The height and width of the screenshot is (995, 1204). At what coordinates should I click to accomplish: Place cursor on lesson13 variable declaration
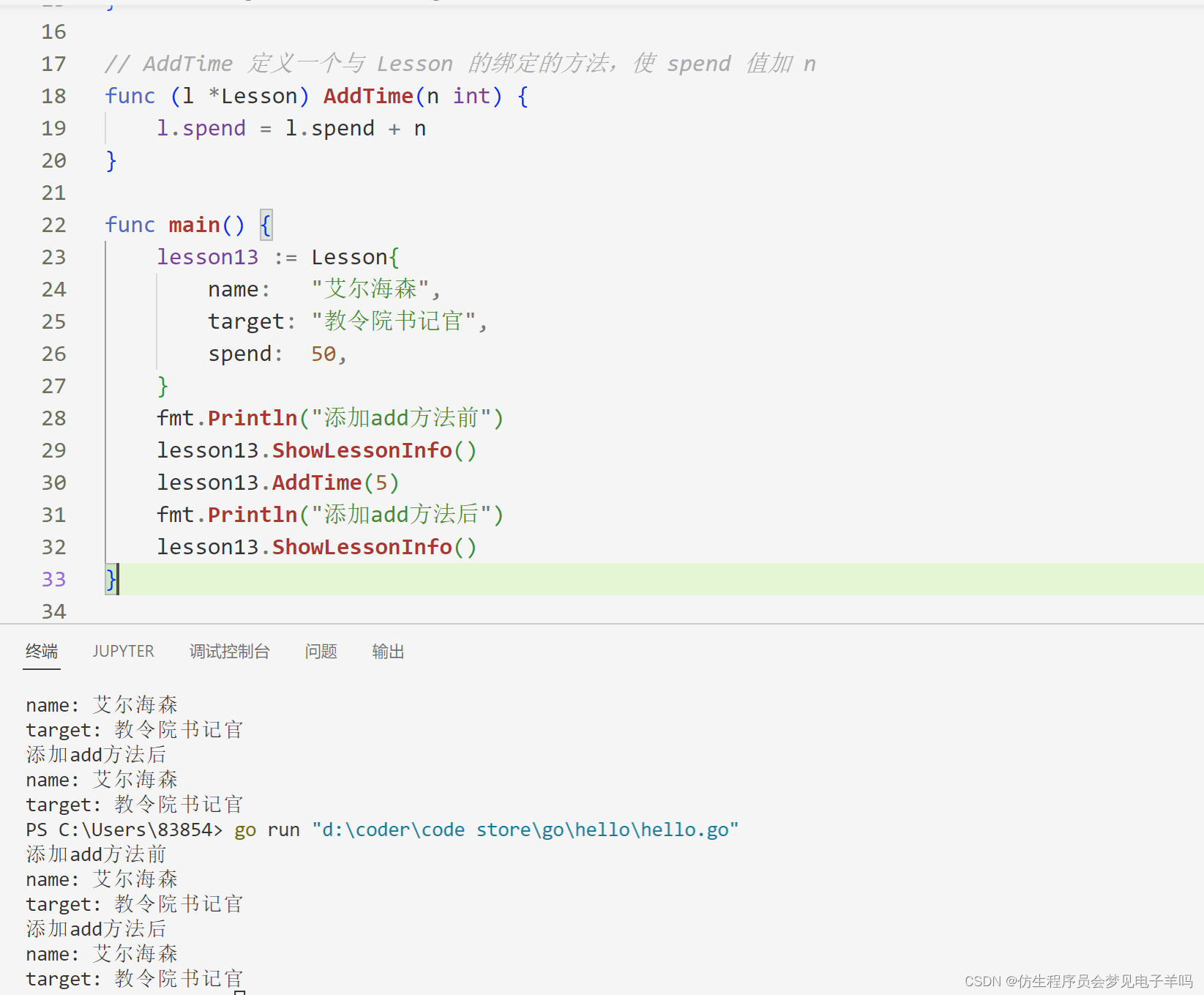[207, 257]
